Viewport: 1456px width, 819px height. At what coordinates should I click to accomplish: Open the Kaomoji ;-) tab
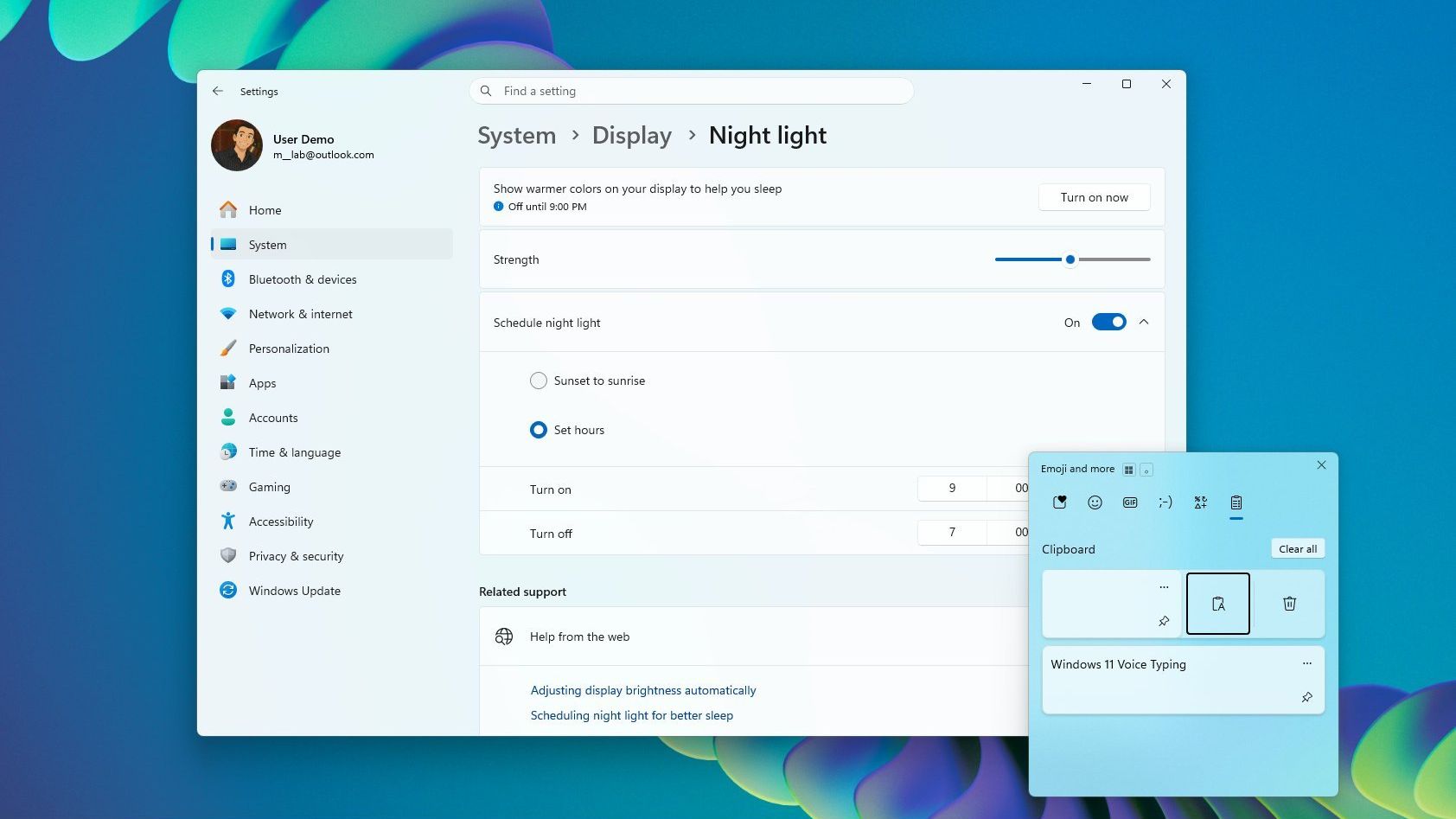pos(1165,502)
